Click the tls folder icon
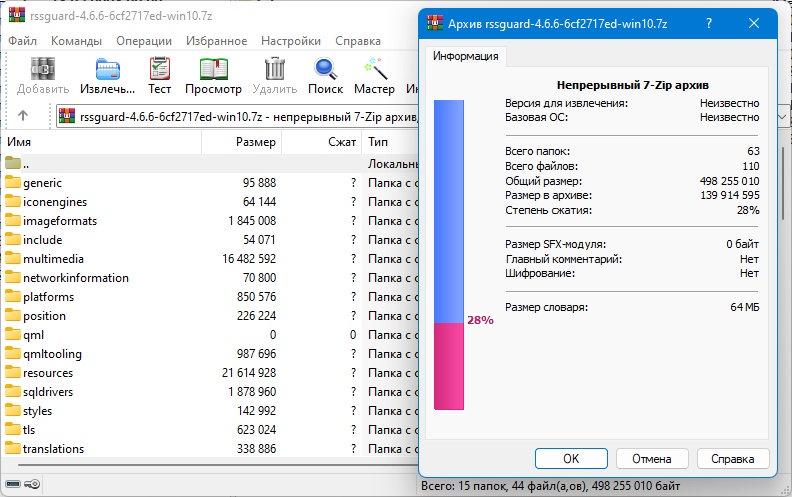The width and height of the screenshot is (792, 497). tap(13, 429)
